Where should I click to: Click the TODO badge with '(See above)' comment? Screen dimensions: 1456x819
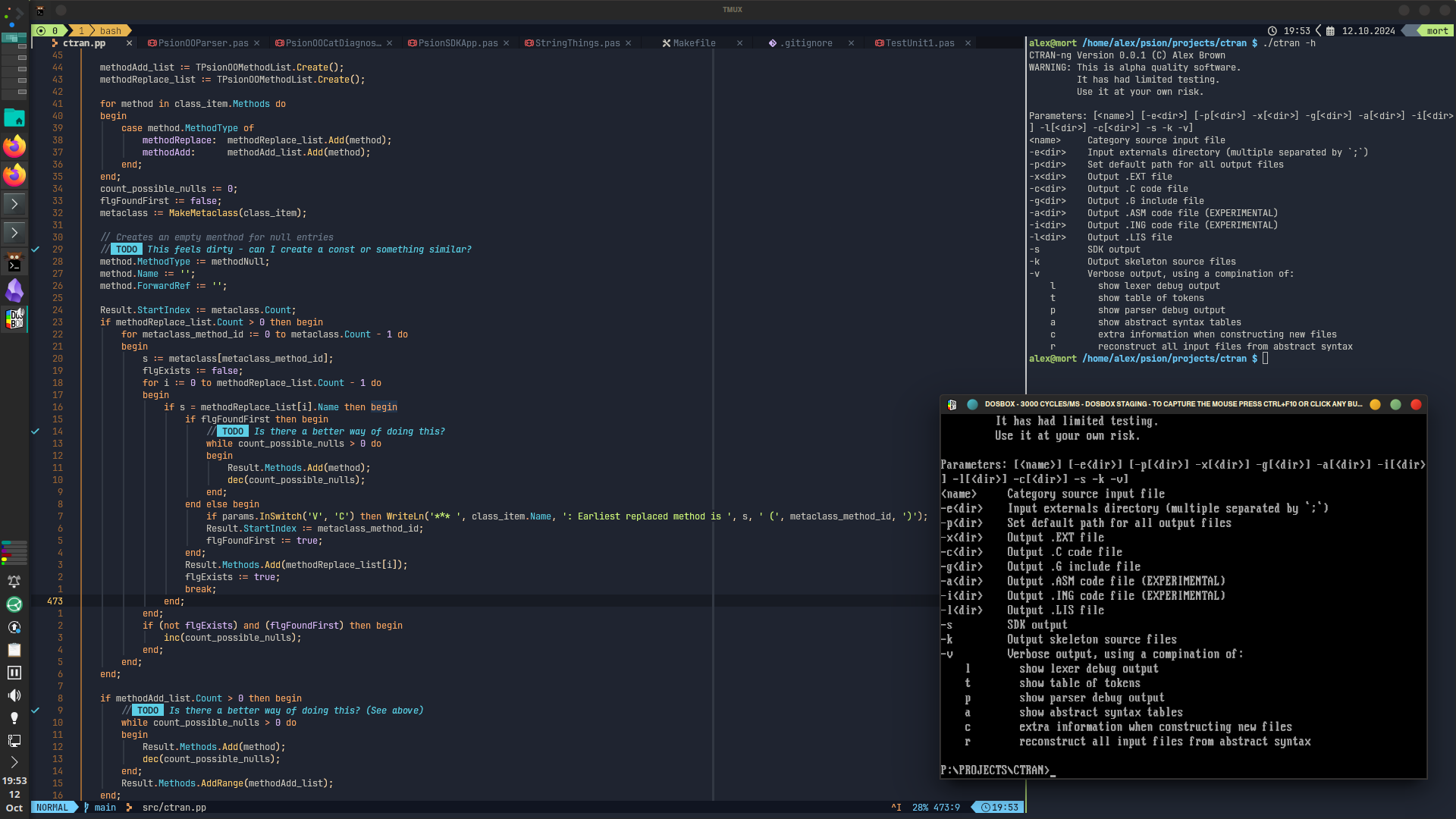pos(148,711)
